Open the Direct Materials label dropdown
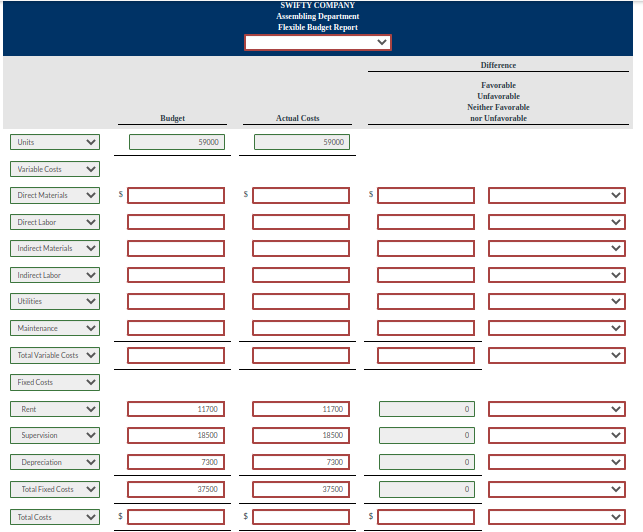This screenshot has width=643, height=532. tap(55, 195)
